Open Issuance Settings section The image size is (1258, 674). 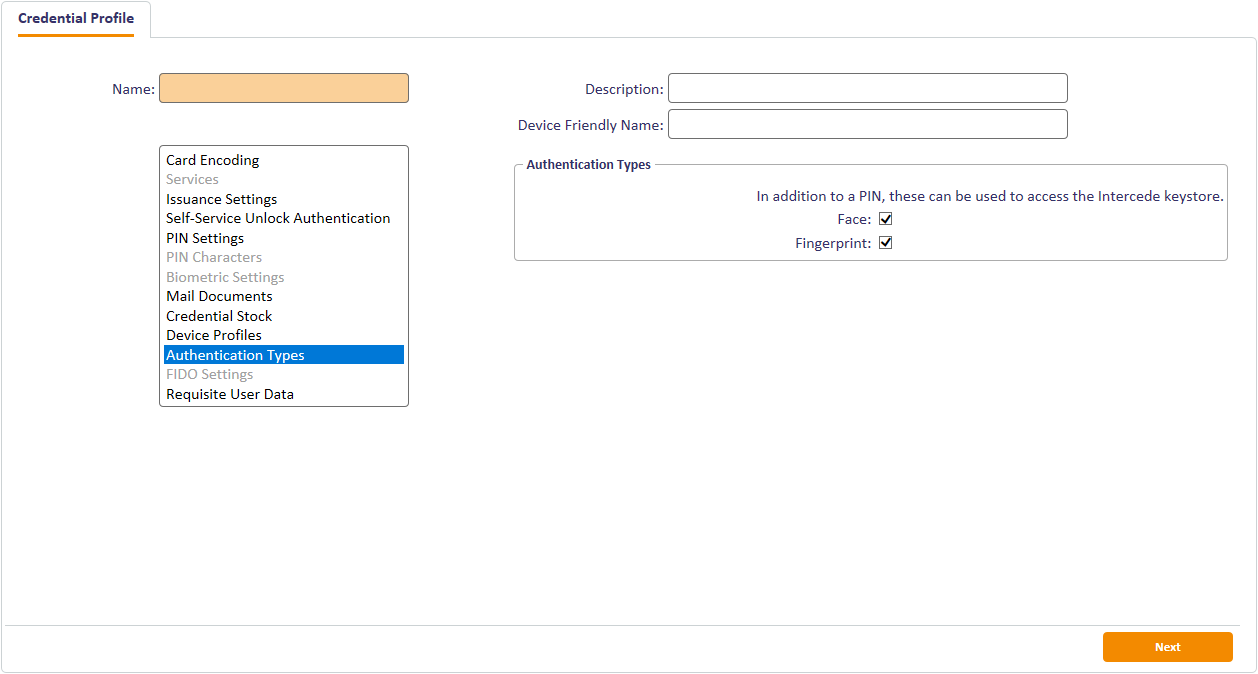[x=221, y=199]
